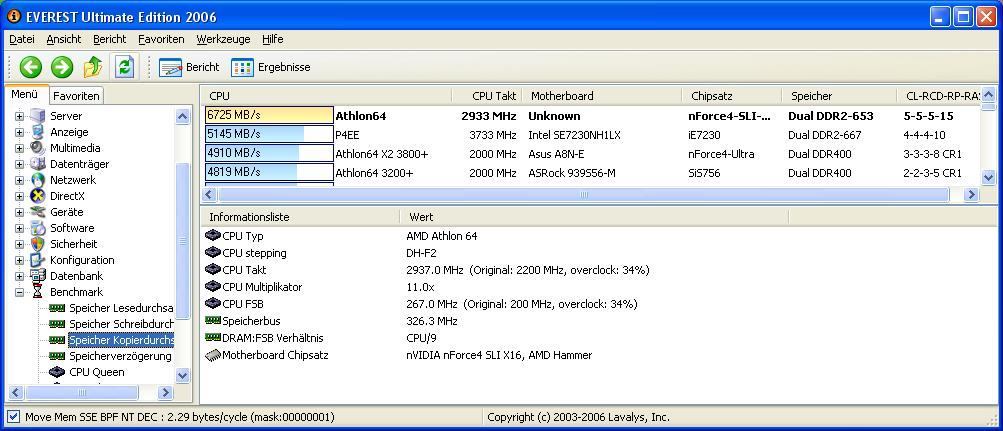Expand the DirectX tree node
Viewport: 1003px width, 431px height.
tap(19, 196)
